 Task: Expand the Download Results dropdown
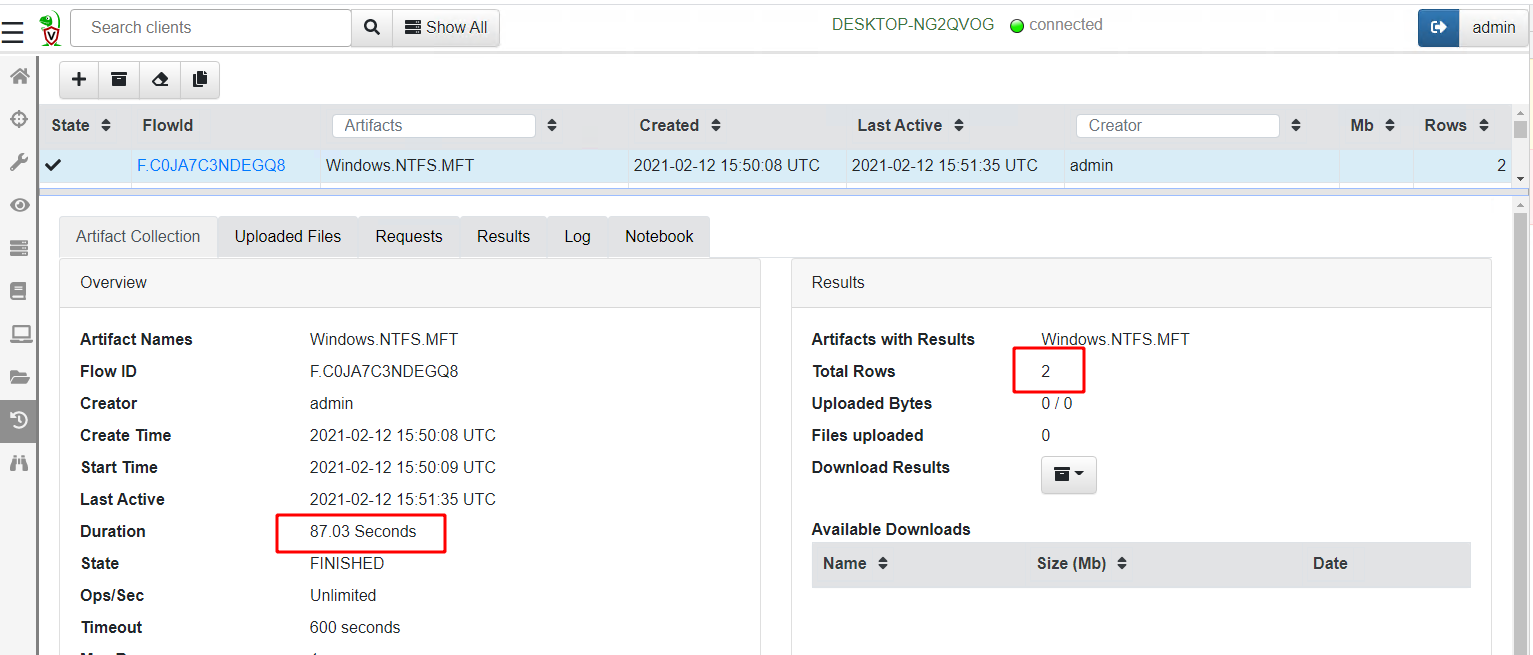1068,474
